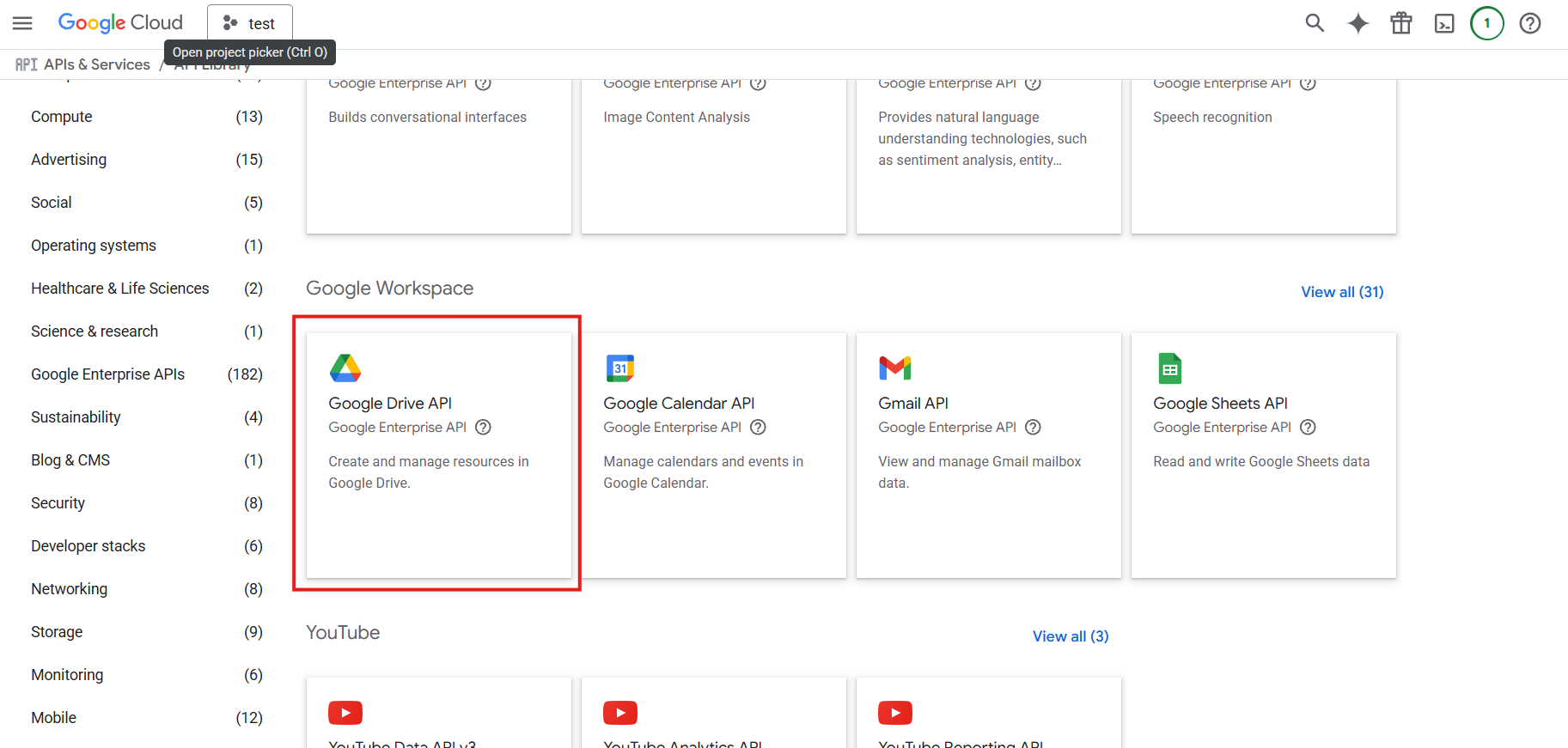Open the main navigation hamburger menu

[x=22, y=23]
